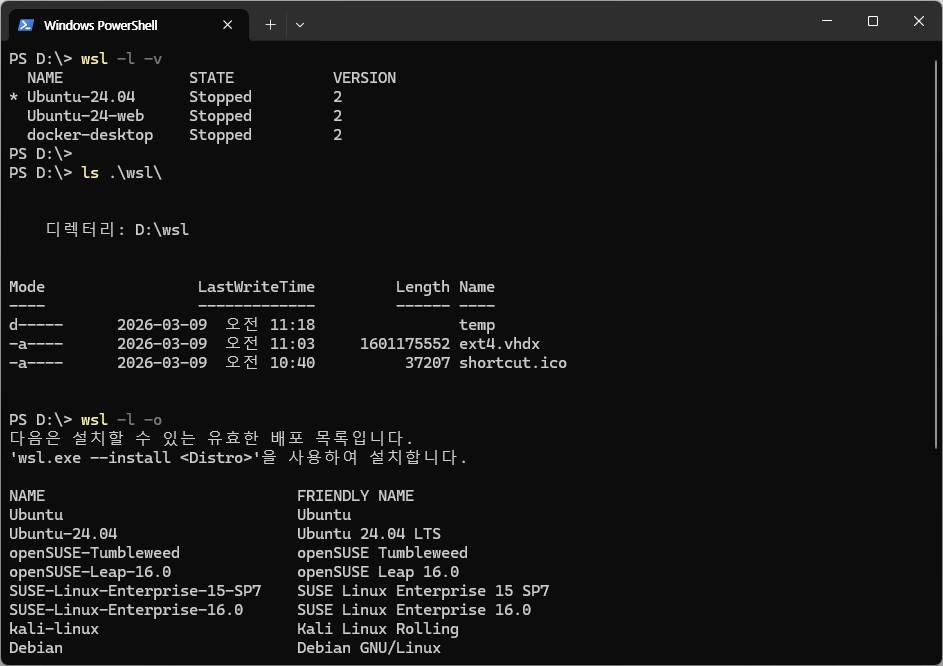Click the 'openSUSE-Leap-16.0' distro name
This screenshot has width=943, height=666.
pyautogui.click(x=90, y=572)
